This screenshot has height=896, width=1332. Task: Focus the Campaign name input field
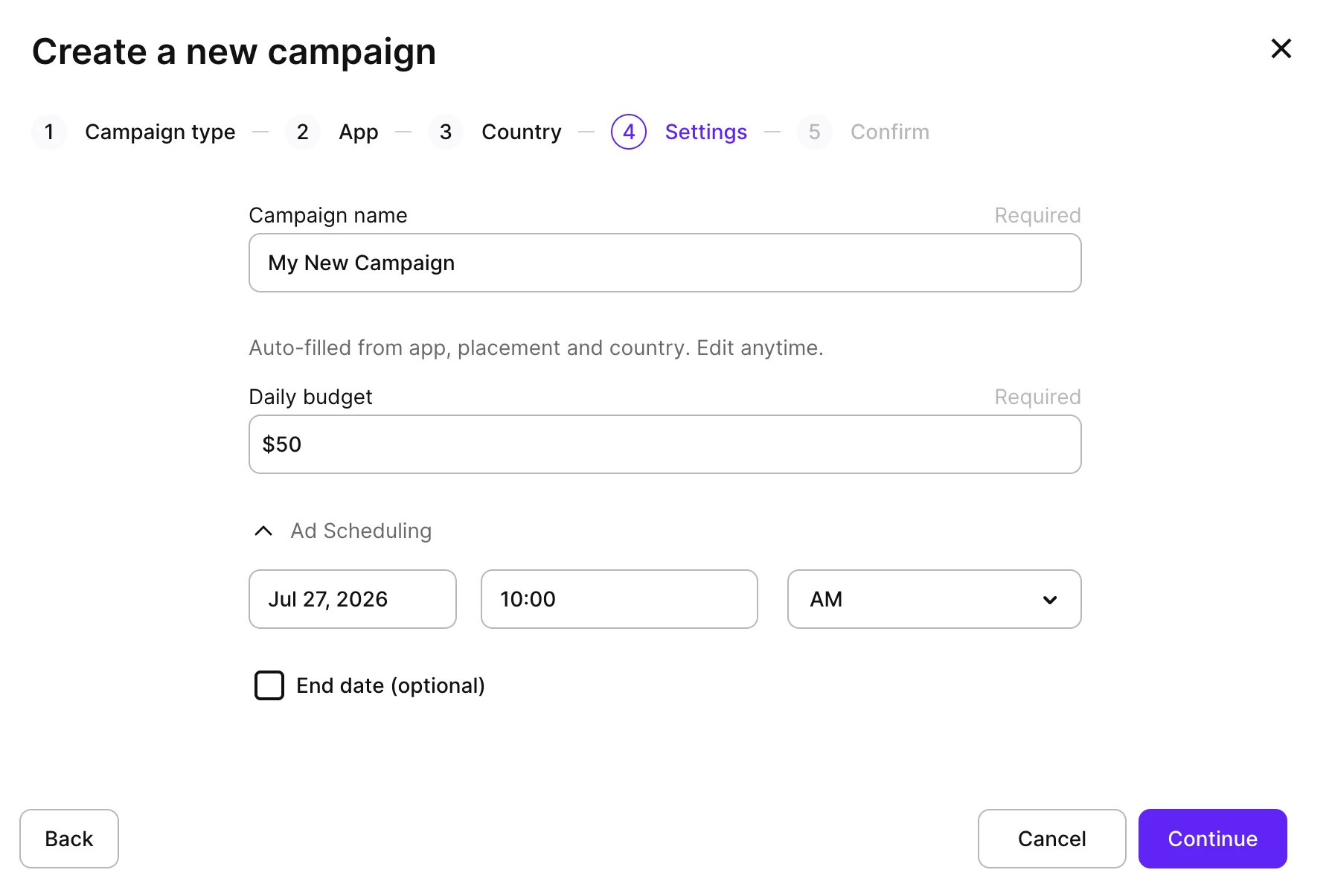coord(665,263)
